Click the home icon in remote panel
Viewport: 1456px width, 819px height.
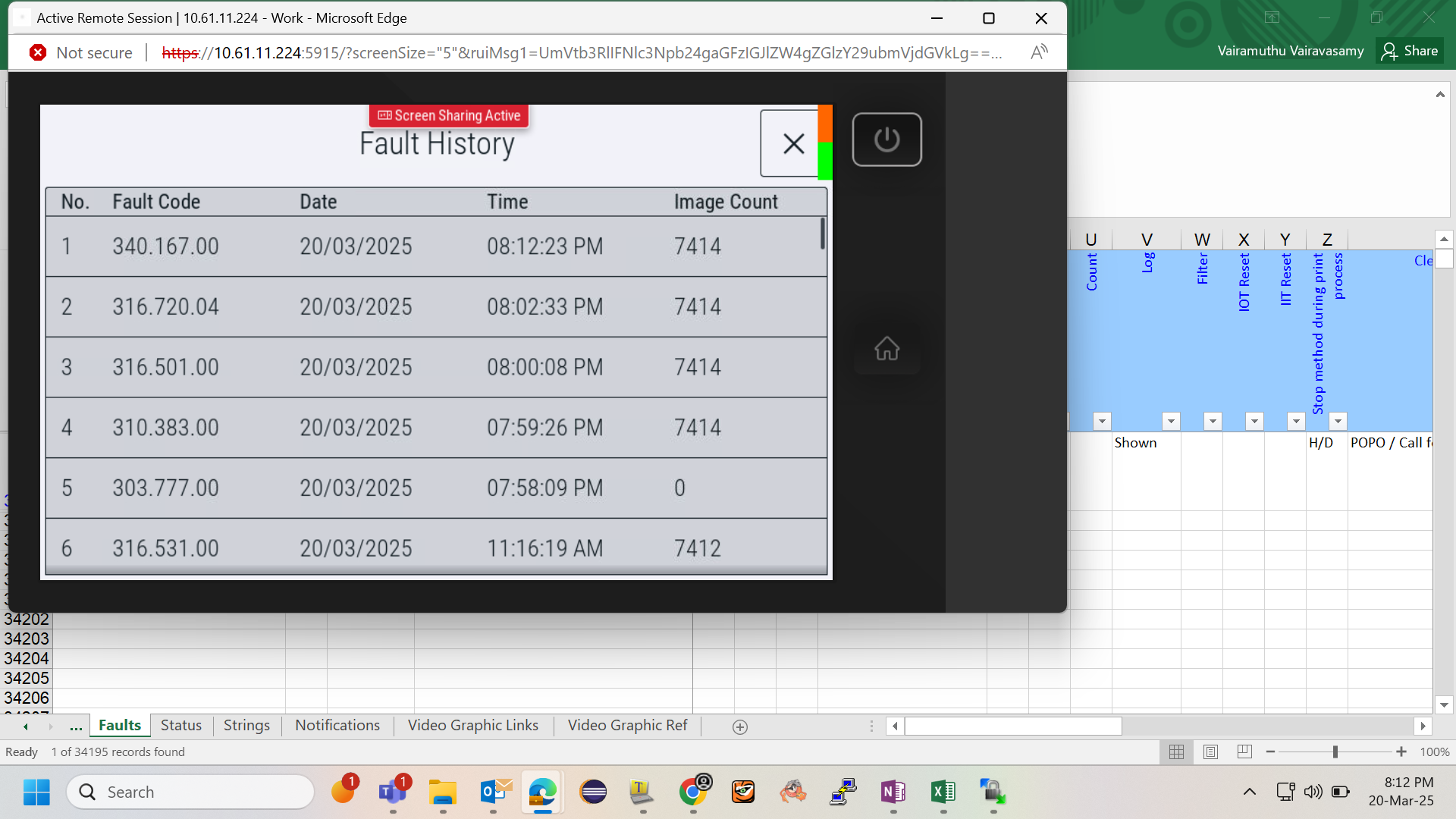(x=886, y=349)
